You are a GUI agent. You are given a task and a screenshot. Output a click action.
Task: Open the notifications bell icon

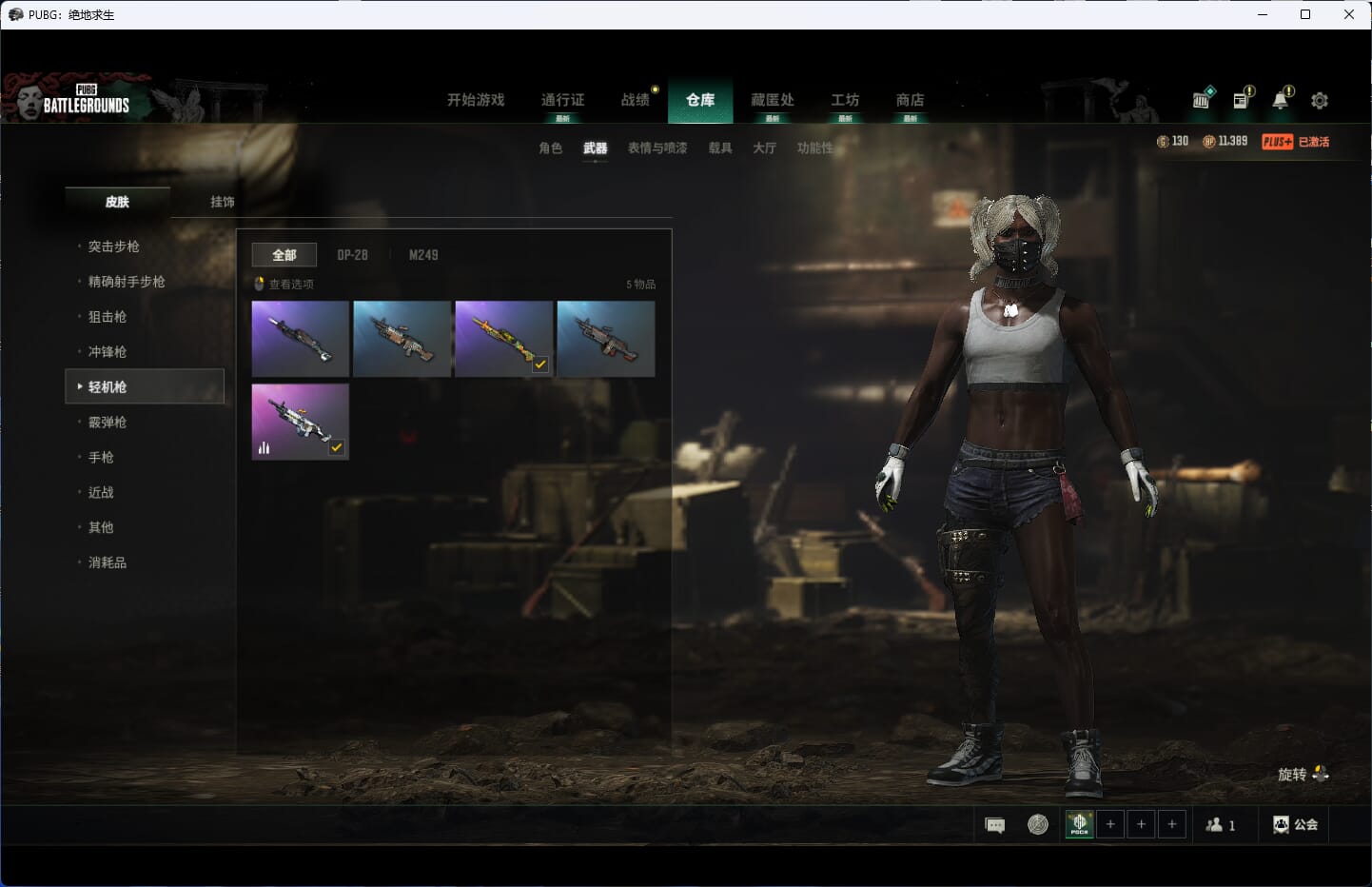point(1282,98)
